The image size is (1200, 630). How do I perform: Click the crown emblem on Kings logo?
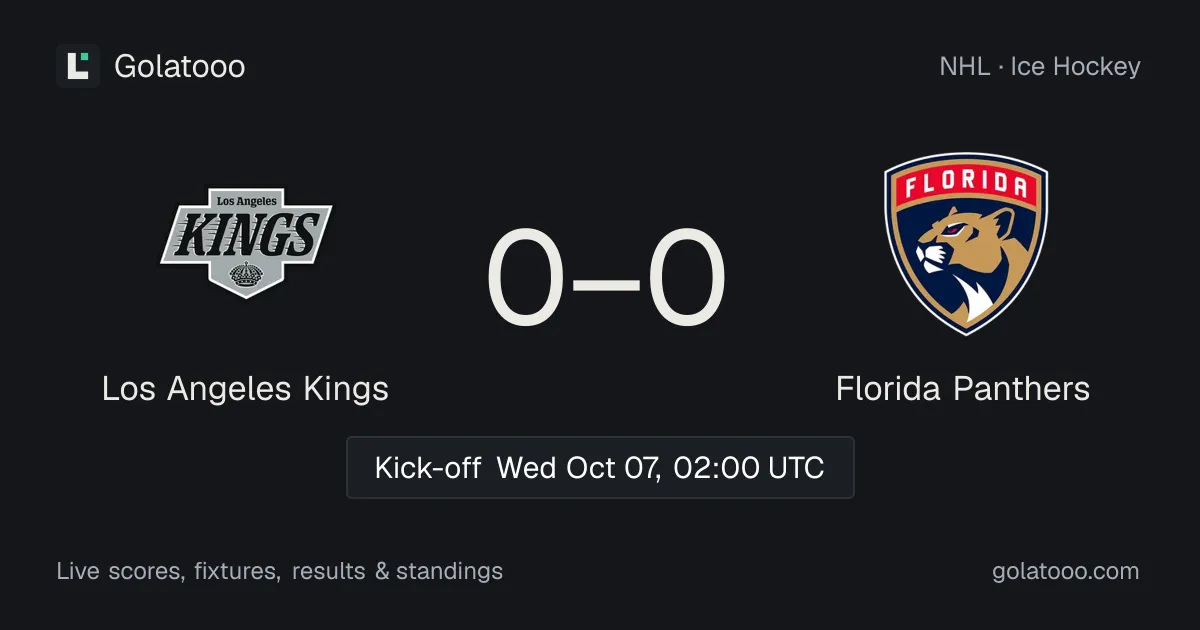[x=245, y=276]
